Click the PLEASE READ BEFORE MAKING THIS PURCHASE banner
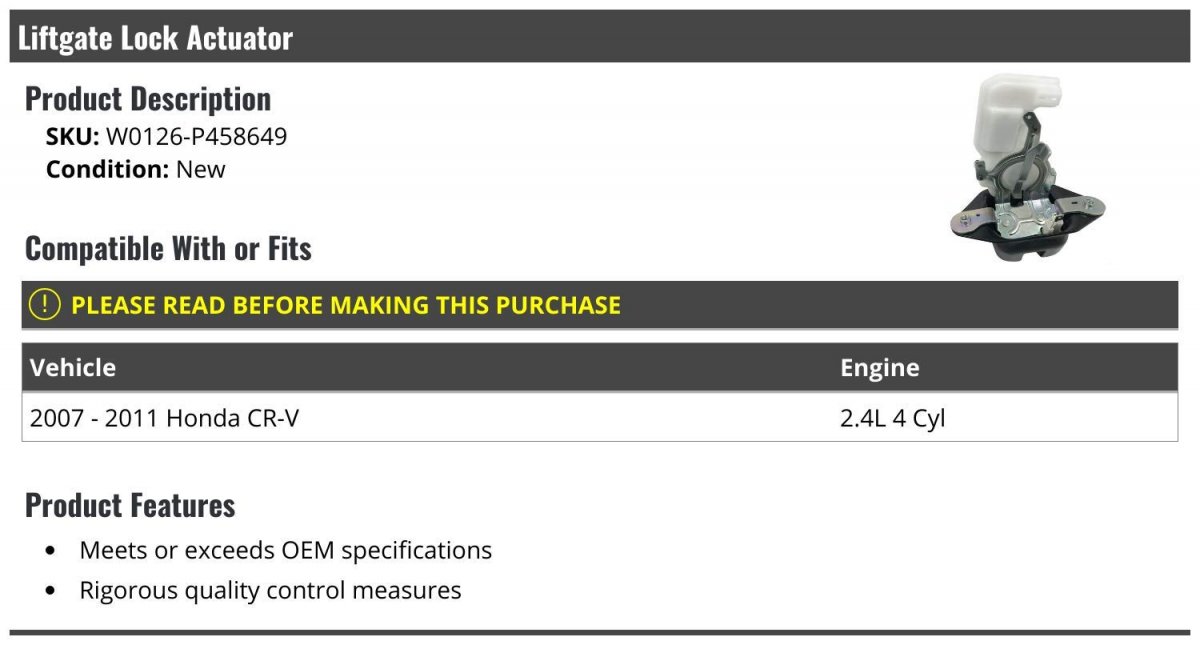Screen dimensions: 1200x645 pos(600,305)
